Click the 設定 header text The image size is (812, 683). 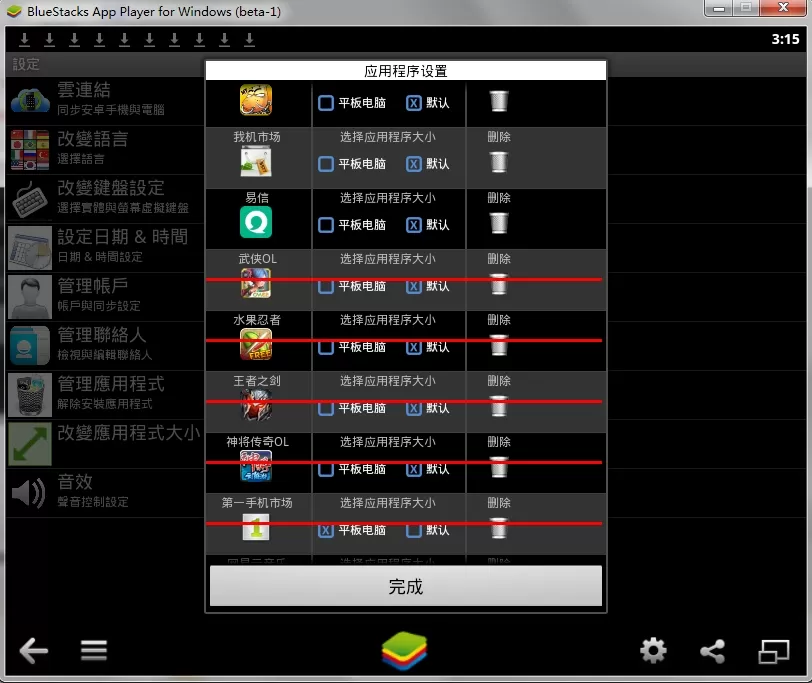[26, 64]
